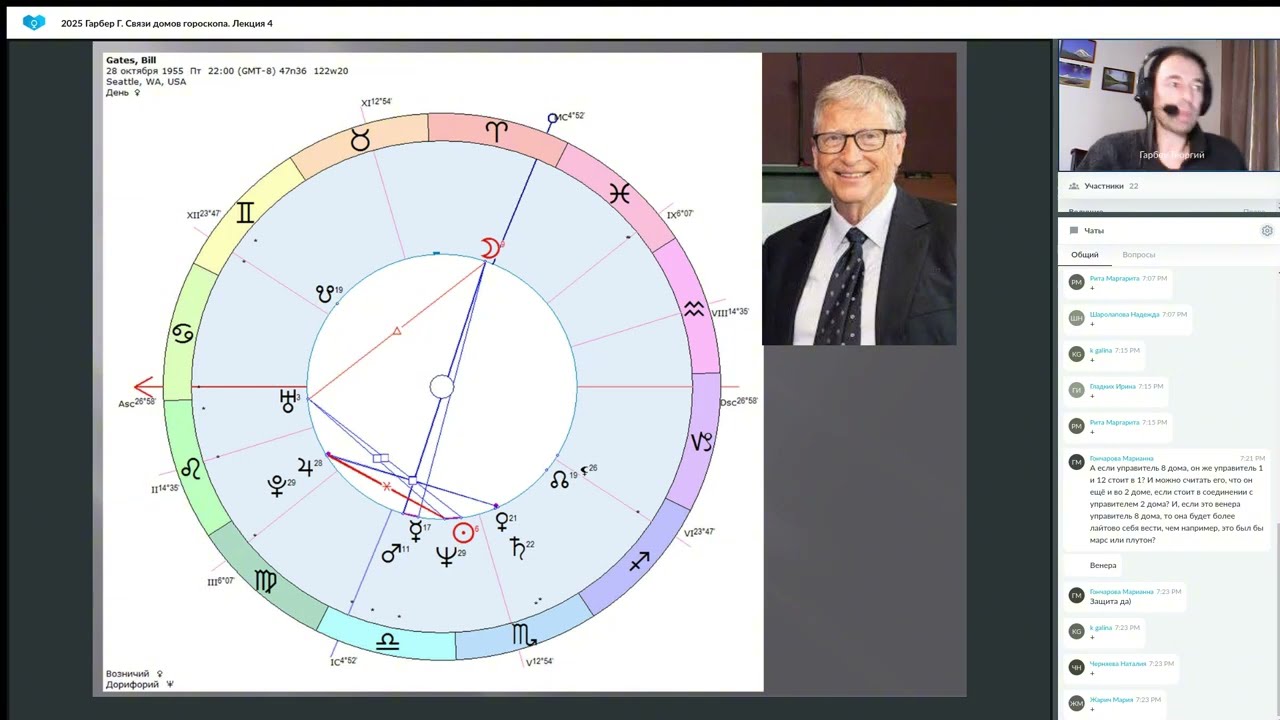Open Шаролапова Надежда's profile name

coord(1124,314)
